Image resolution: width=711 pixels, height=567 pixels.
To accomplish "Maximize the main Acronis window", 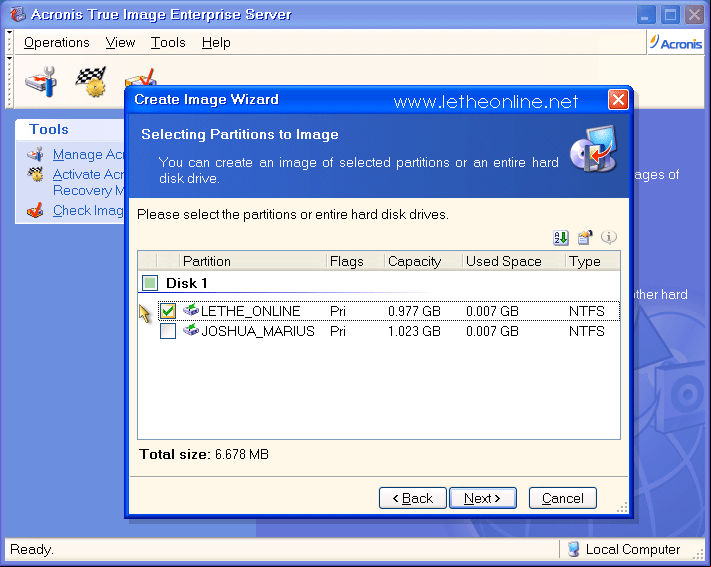I will point(670,15).
